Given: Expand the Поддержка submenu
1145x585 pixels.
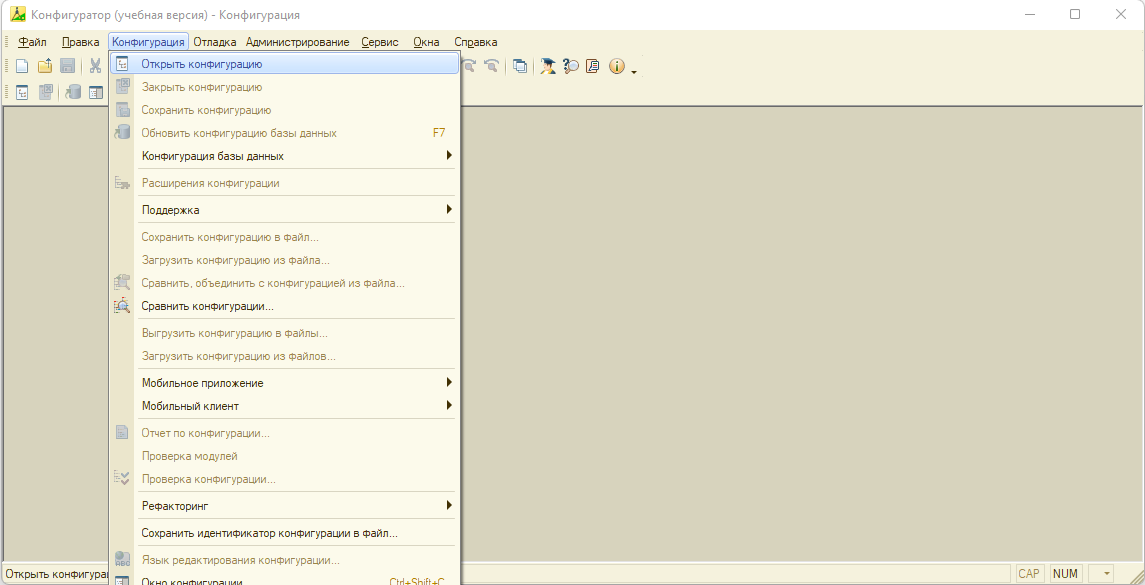Looking at the screenshot, I should tap(284, 210).
